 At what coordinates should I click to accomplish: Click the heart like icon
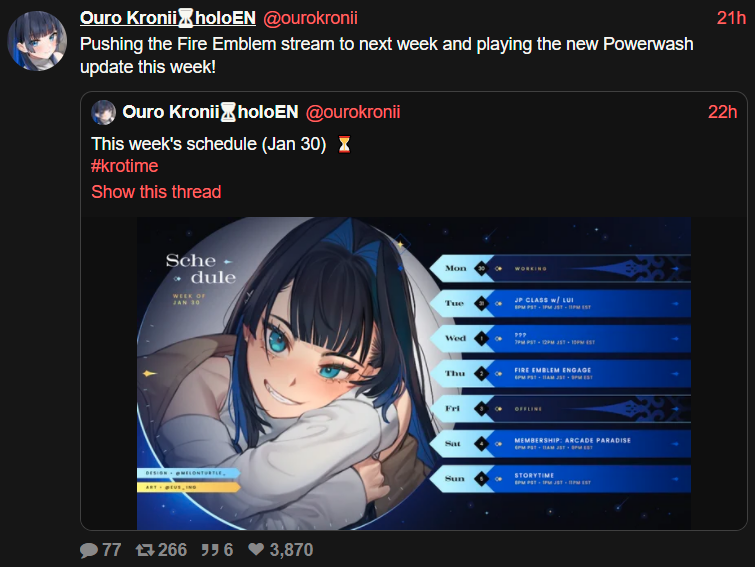256,549
